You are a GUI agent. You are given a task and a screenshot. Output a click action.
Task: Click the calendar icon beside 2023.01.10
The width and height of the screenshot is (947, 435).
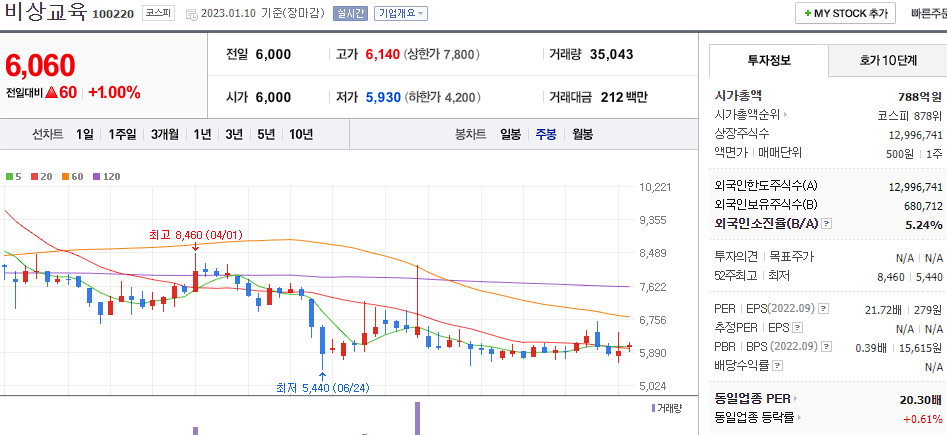(191, 13)
